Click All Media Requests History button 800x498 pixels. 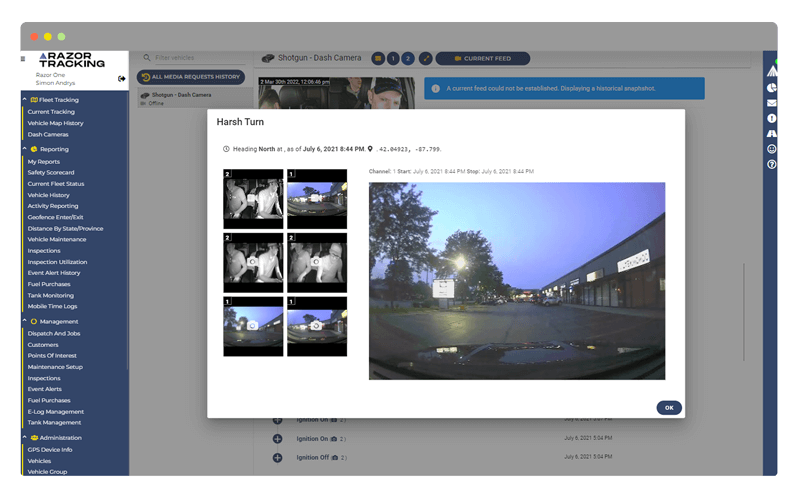(191, 77)
